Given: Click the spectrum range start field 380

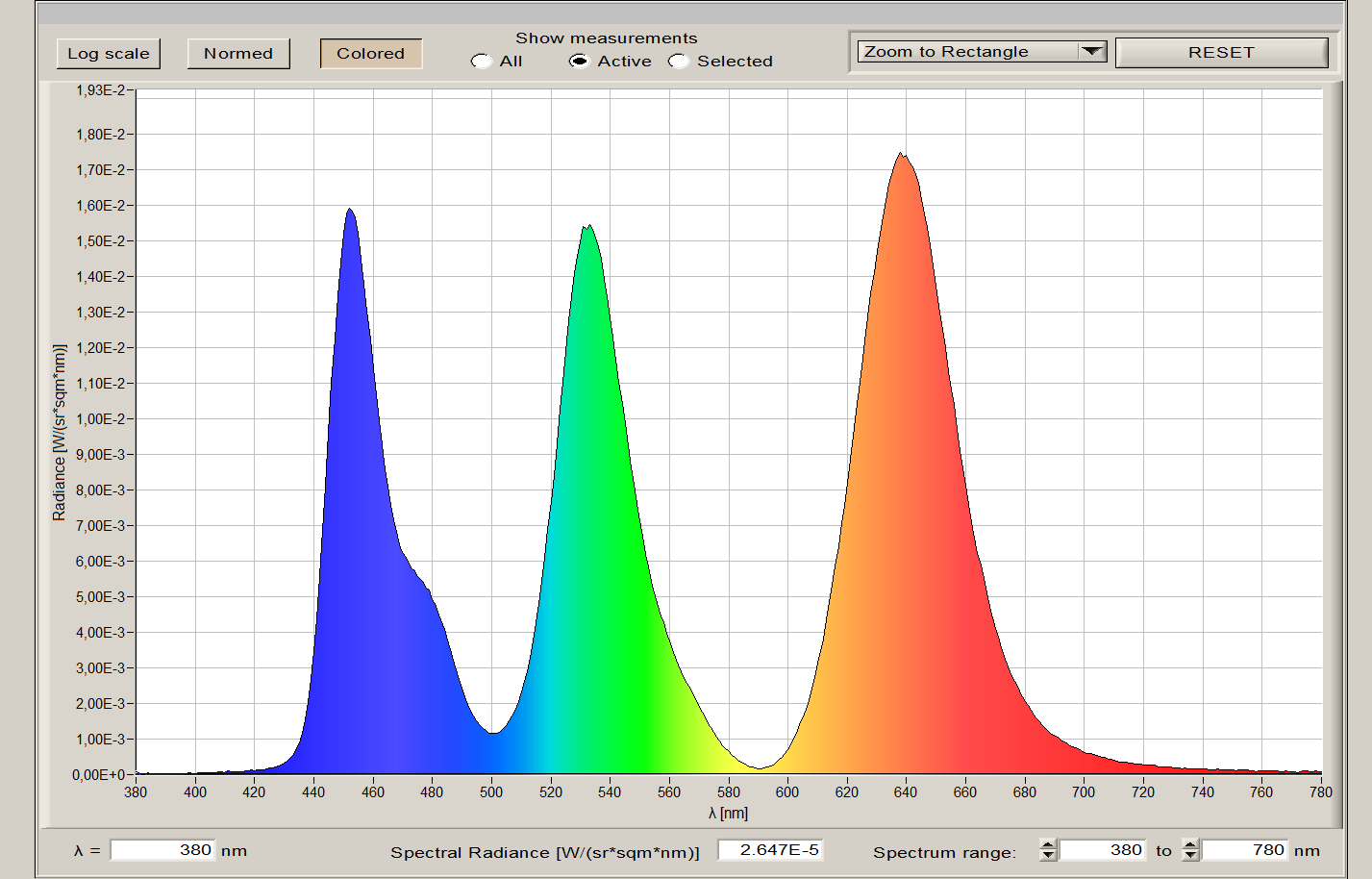Looking at the screenshot, I should [x=1103, y=850].
